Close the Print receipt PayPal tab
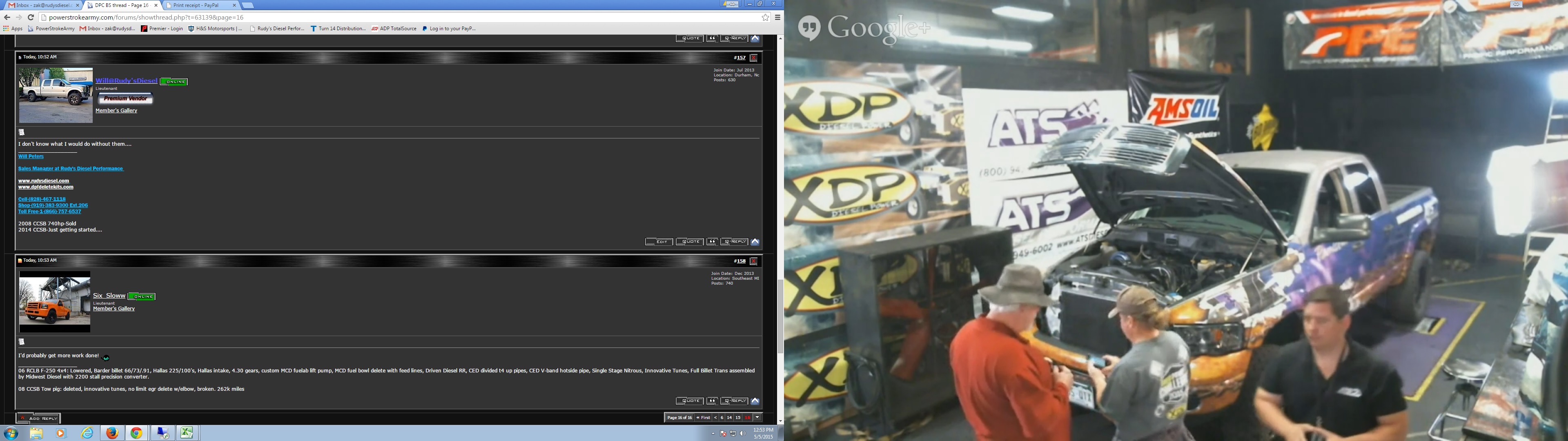The width and height of the screenshot is (1568, 441). 234,5
